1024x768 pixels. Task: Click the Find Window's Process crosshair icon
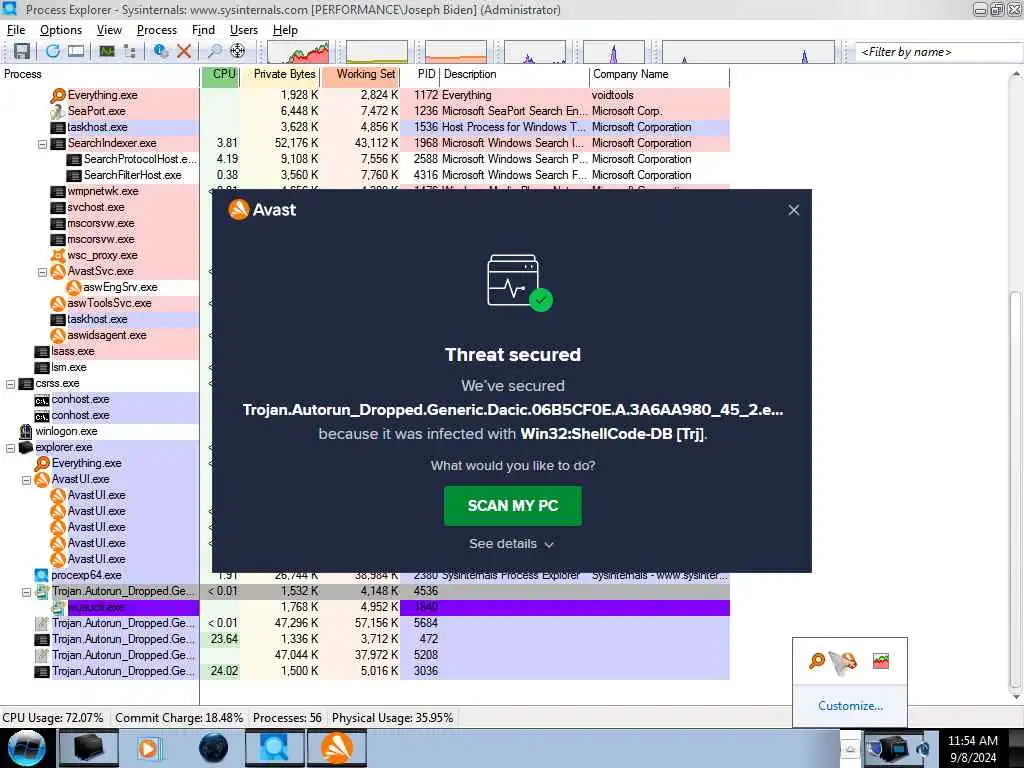[238, 51]
